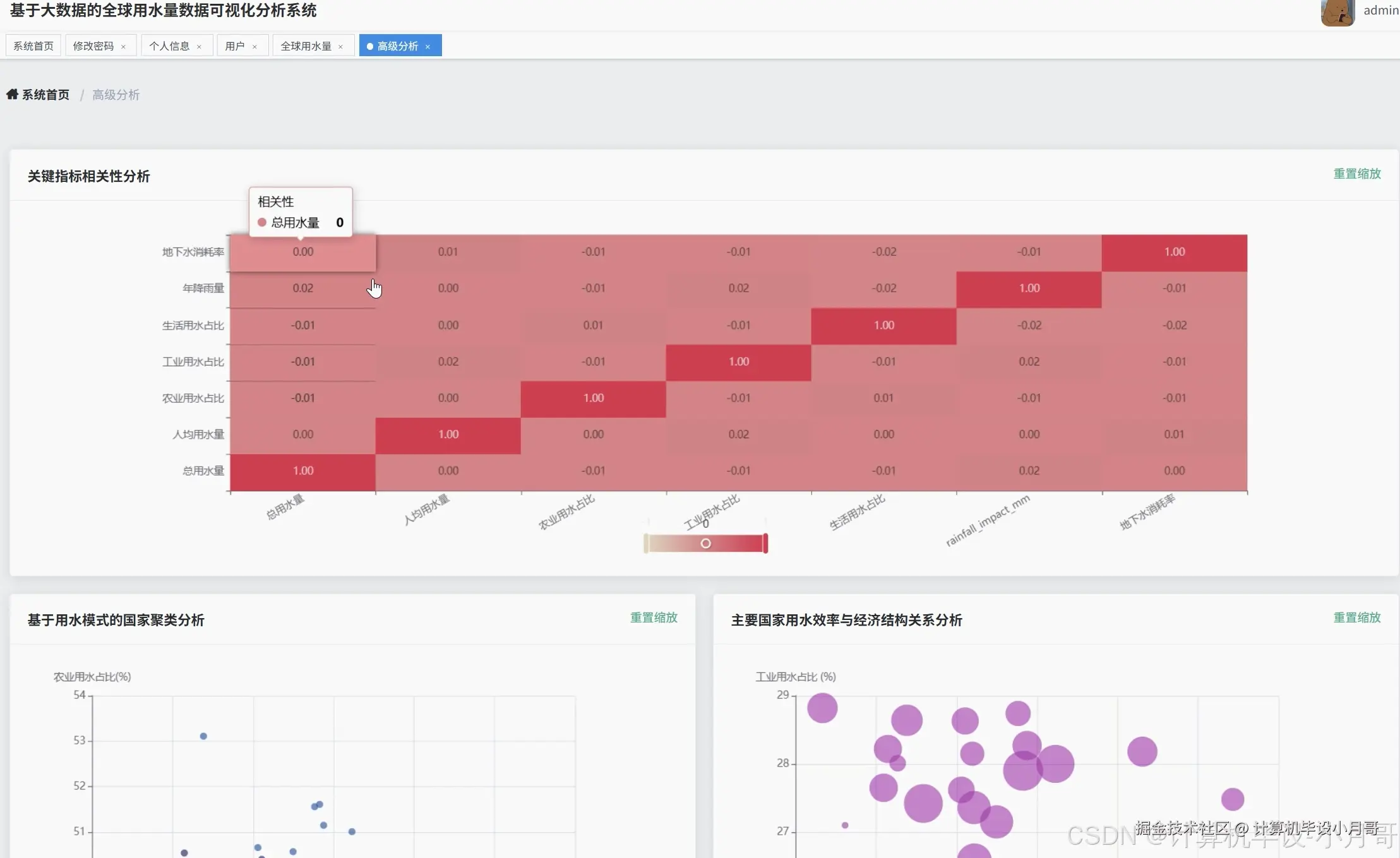Click the 总用水量 diagonal 1.00 heatmap cell

[303, 471]
